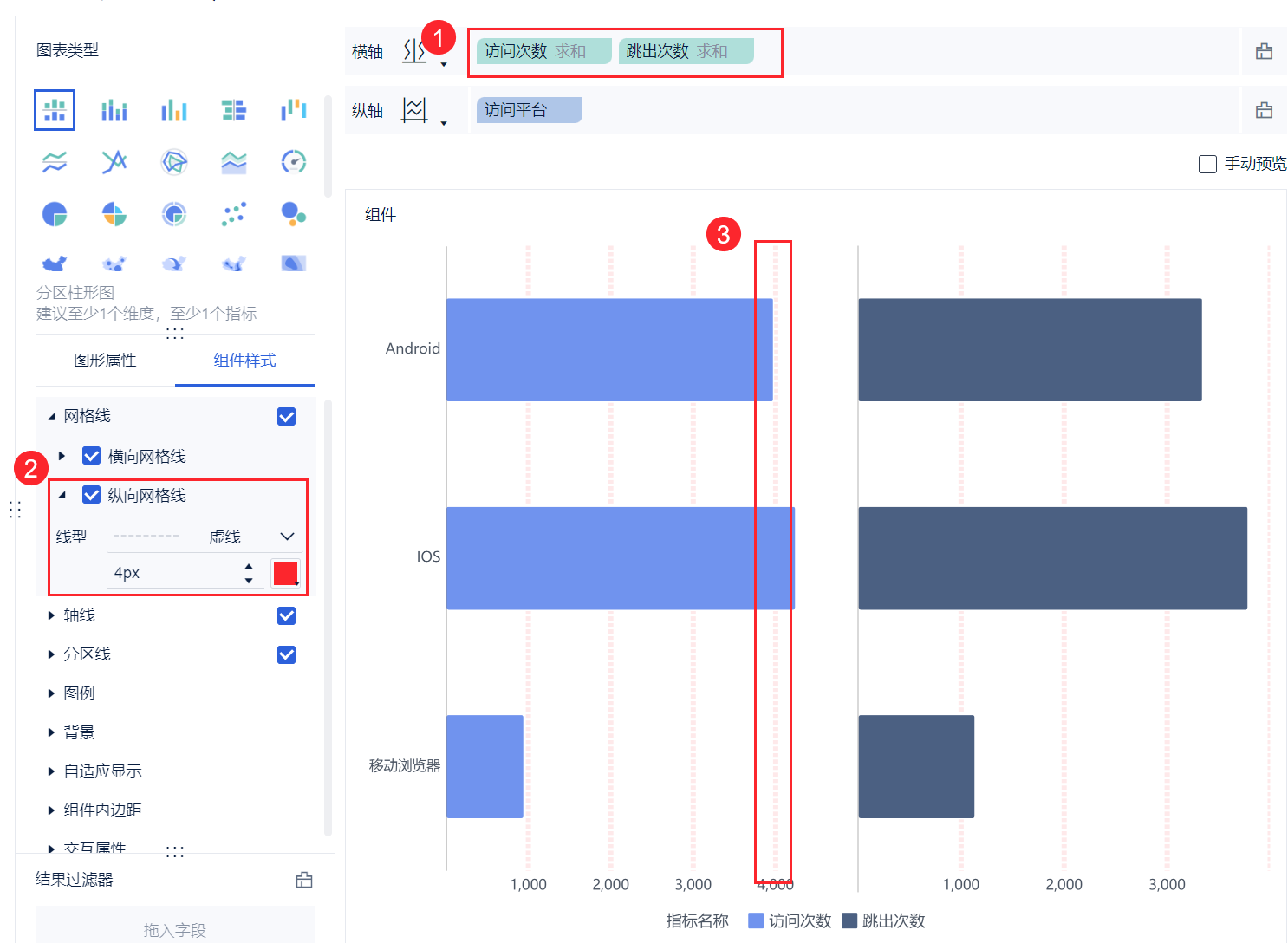1288x943 pixels.
Task: Open the 横轴 dropdown arrow
Action: 444,65
